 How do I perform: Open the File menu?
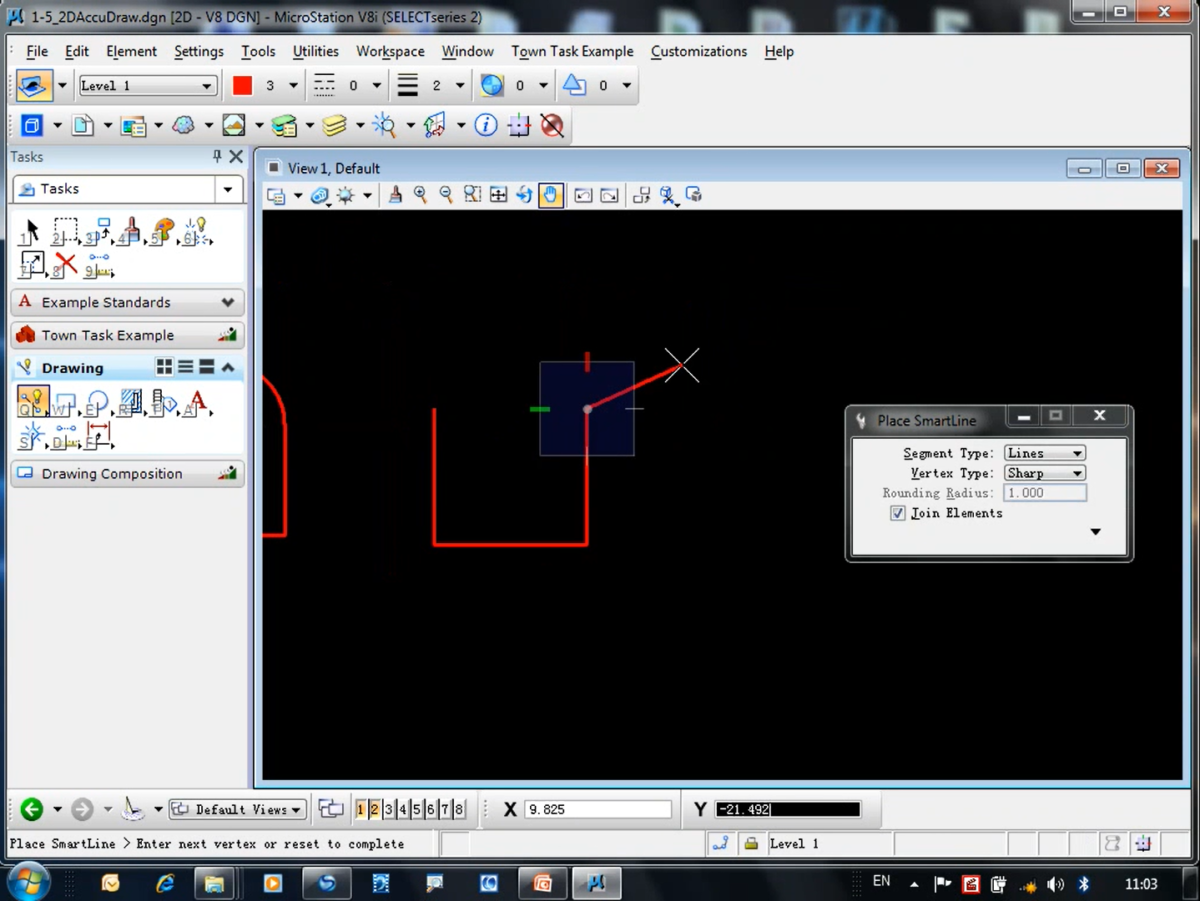tap(37, 51)
